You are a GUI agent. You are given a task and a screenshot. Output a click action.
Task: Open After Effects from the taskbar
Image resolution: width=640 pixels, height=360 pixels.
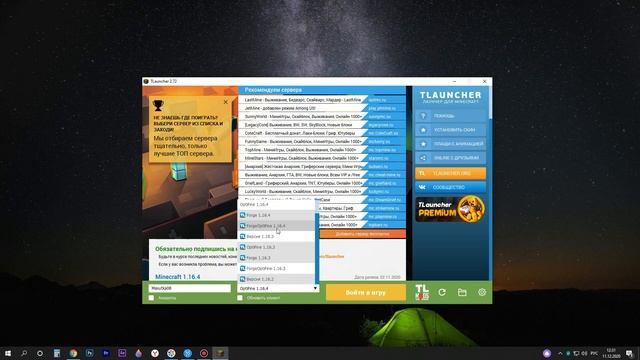[x=122, y=353]
